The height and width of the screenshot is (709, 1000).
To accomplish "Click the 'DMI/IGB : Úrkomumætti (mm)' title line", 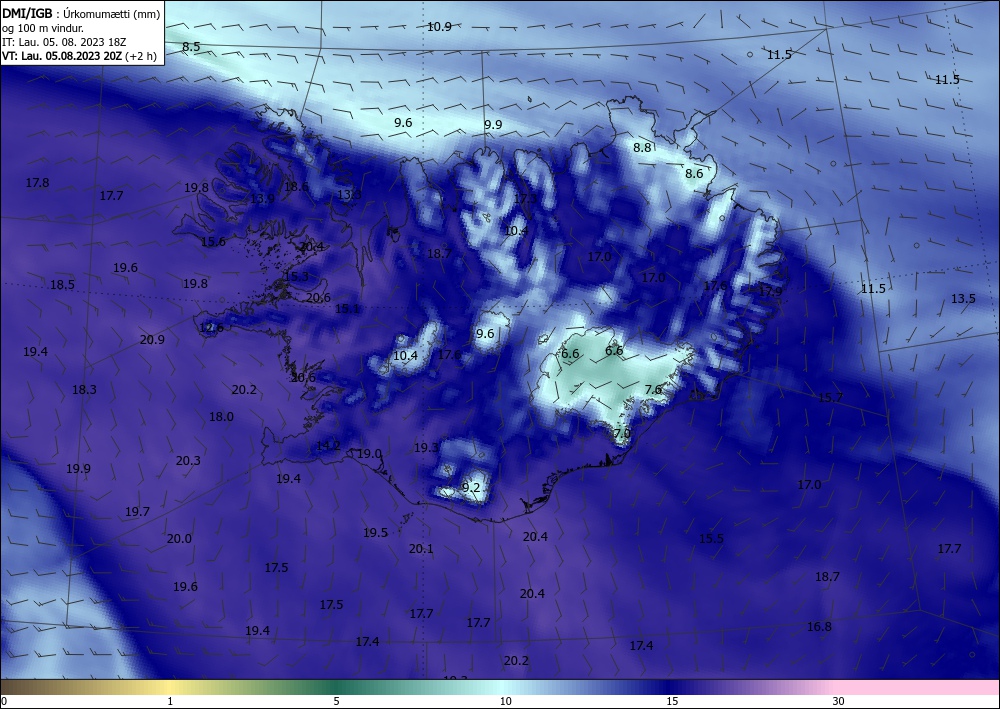I will click(x=82, y=13).
